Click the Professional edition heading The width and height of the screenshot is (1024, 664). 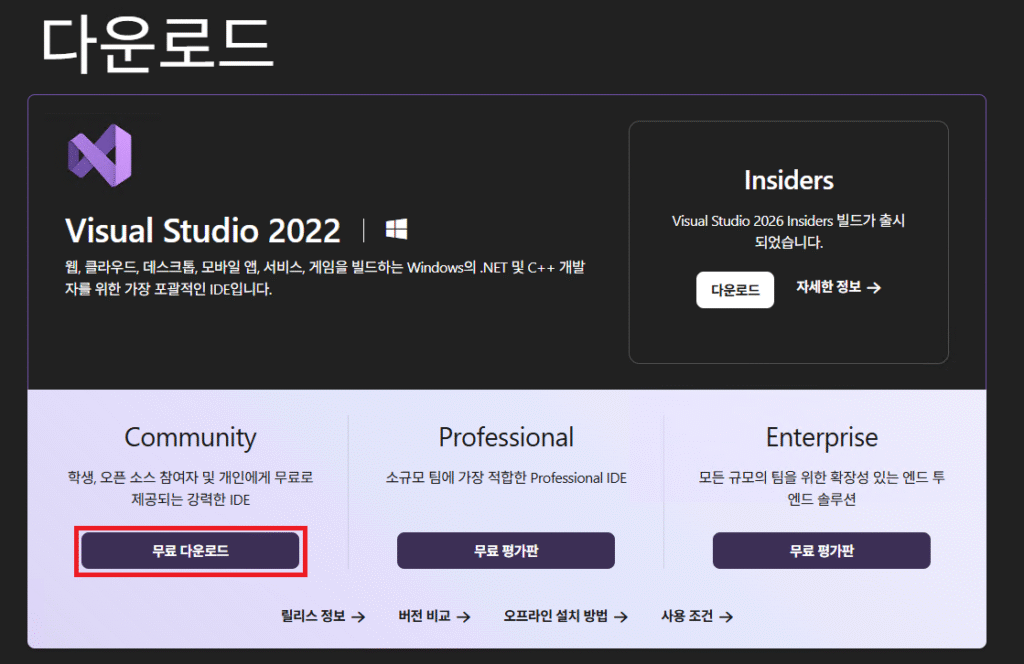pyautogui.click(x=506, y=437)
